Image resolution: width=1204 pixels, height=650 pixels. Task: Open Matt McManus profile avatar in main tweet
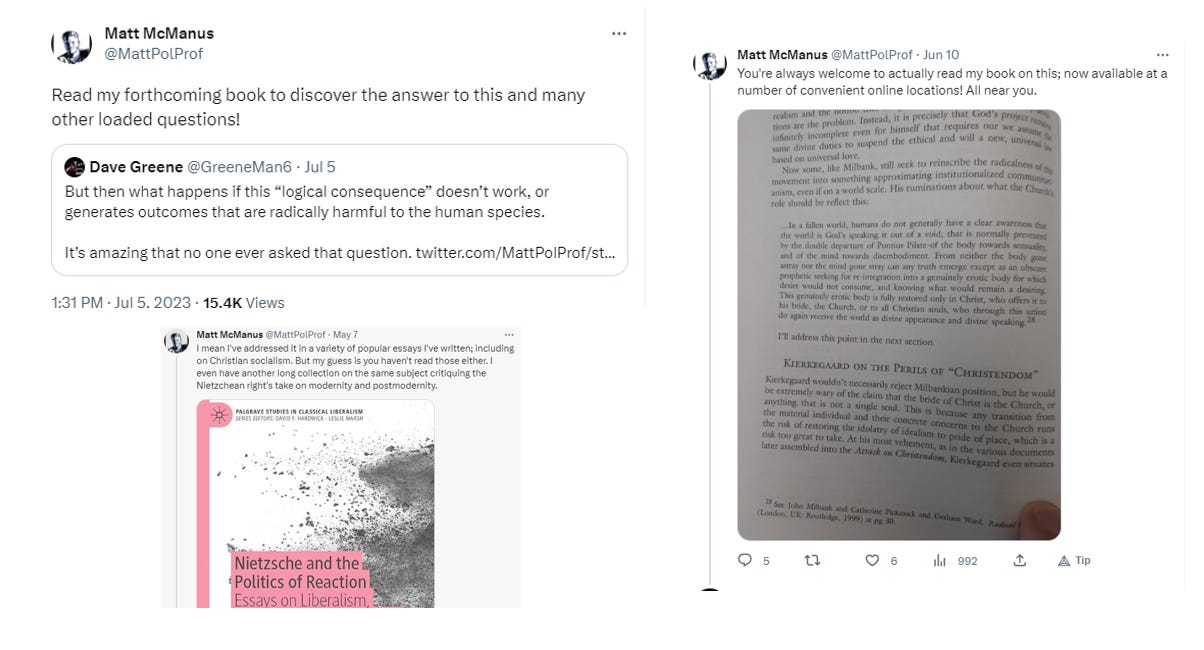point(72,44)
